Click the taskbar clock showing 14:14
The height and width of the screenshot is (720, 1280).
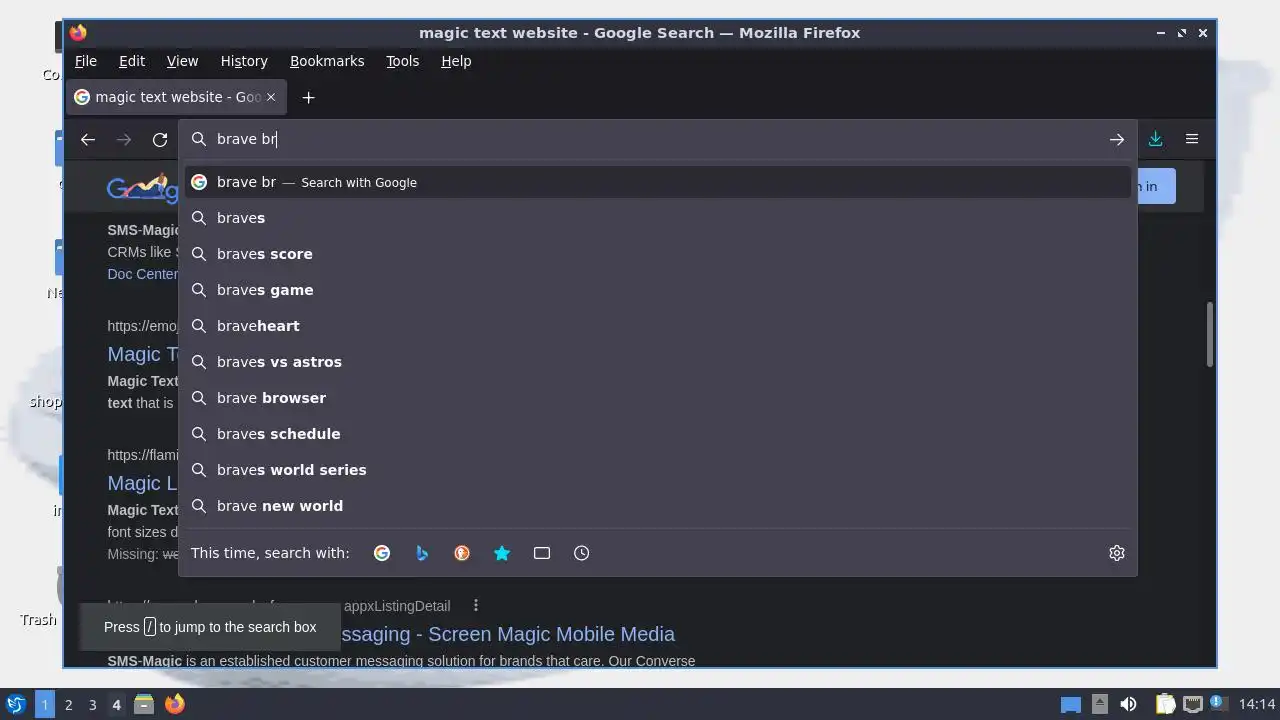pos(1257,704)
